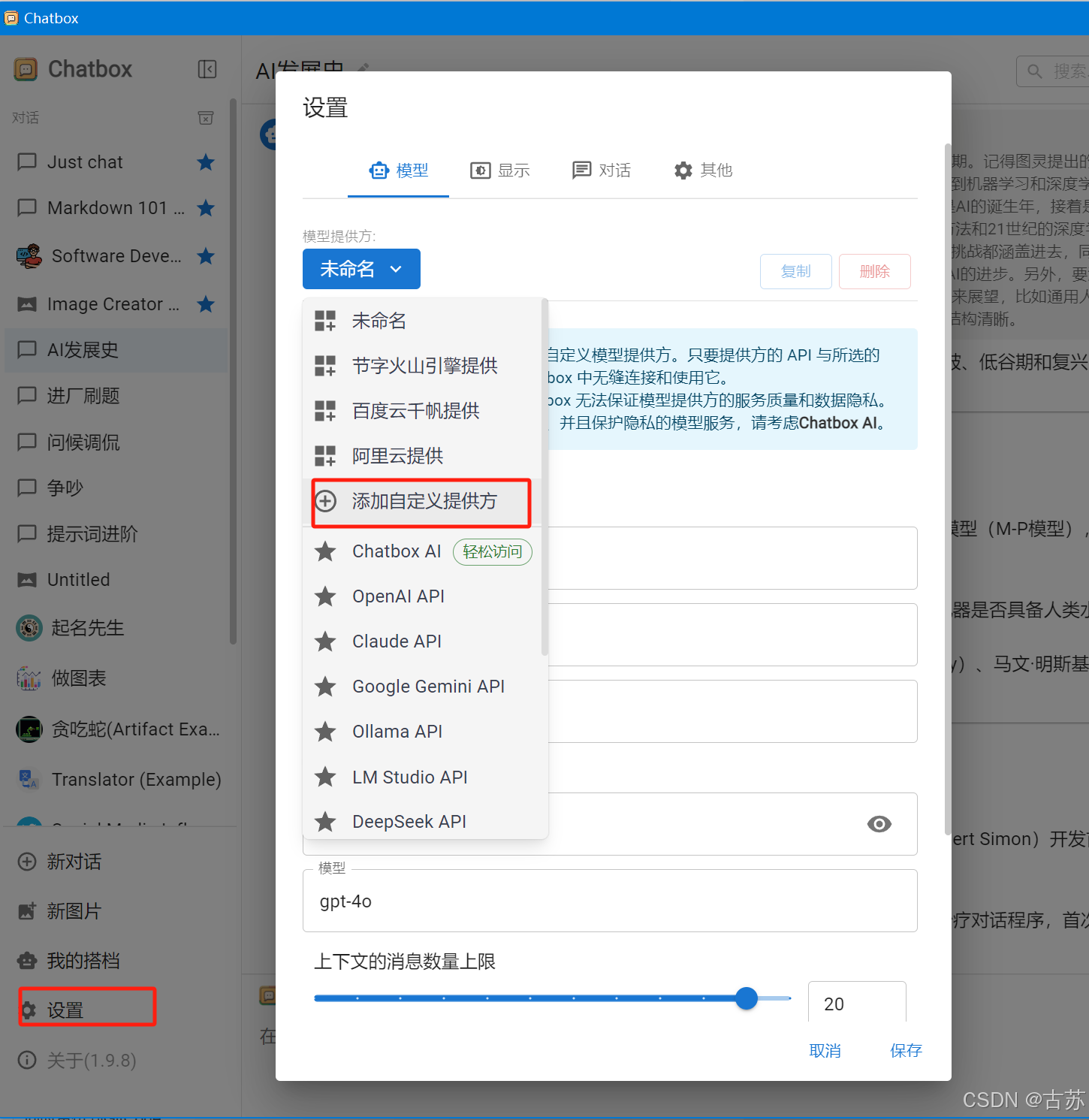Click the star icon beside OpenAI API
1089x1120 pixels.
click(x=325, y=596)
